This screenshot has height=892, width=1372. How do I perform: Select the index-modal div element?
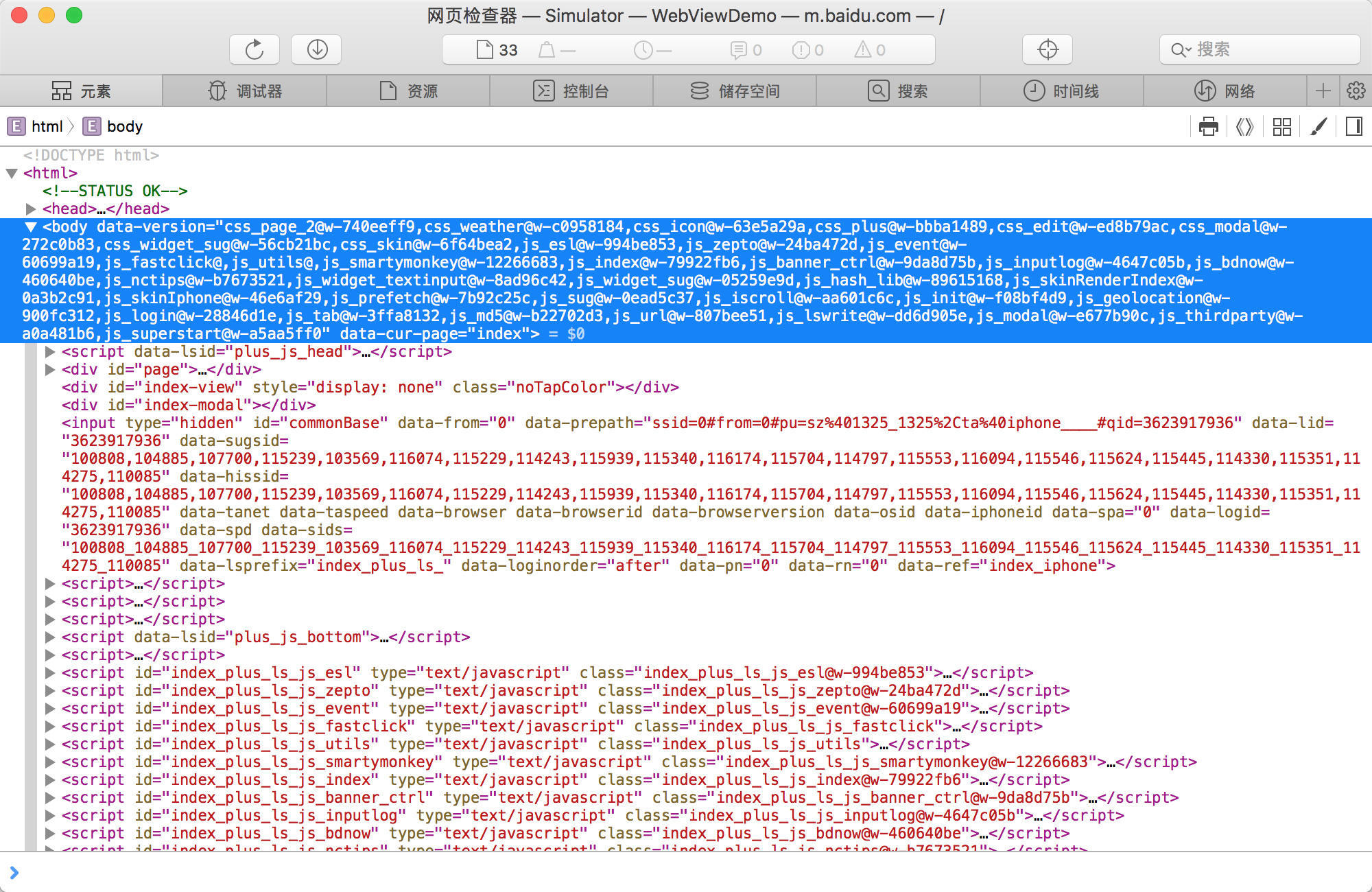pos(189,405)
